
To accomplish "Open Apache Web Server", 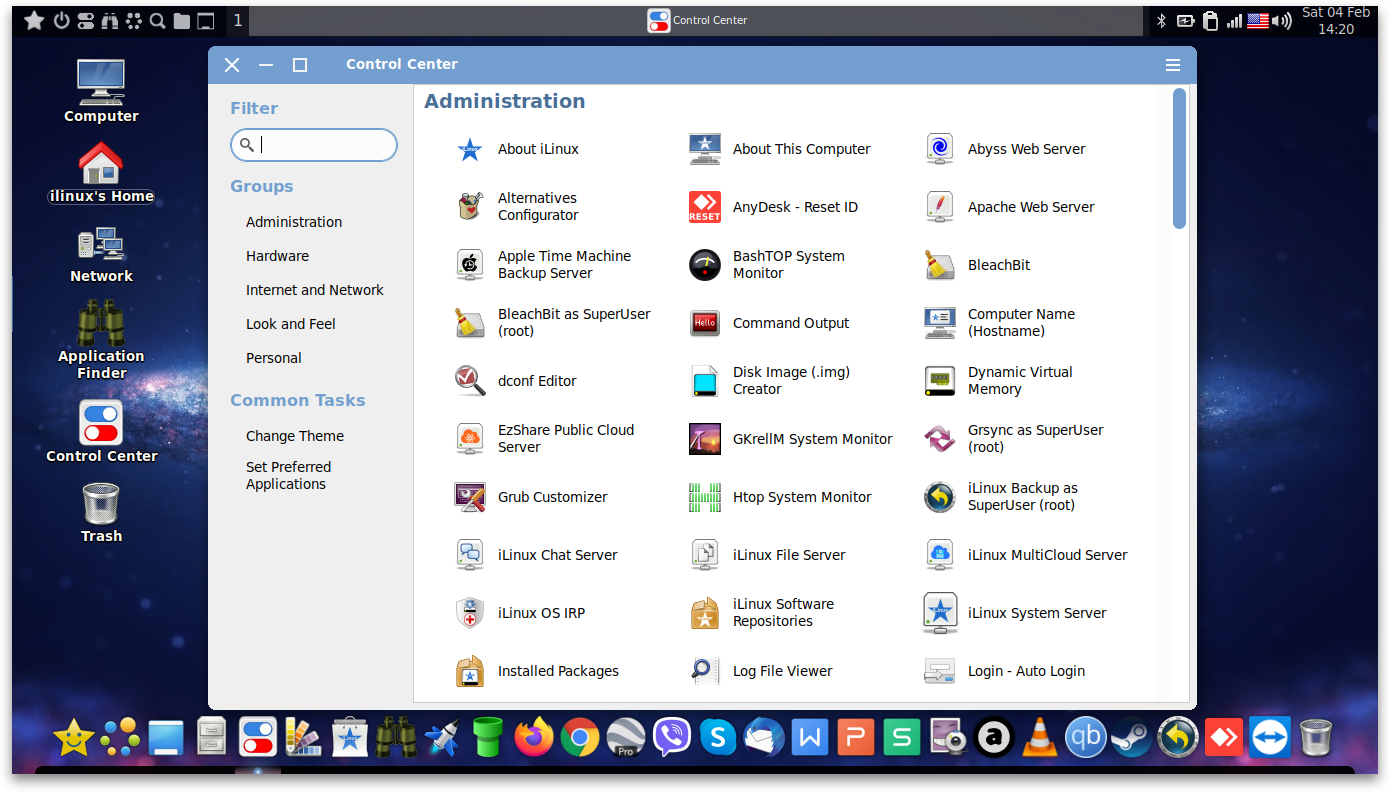I will [x=1010, y=207].
